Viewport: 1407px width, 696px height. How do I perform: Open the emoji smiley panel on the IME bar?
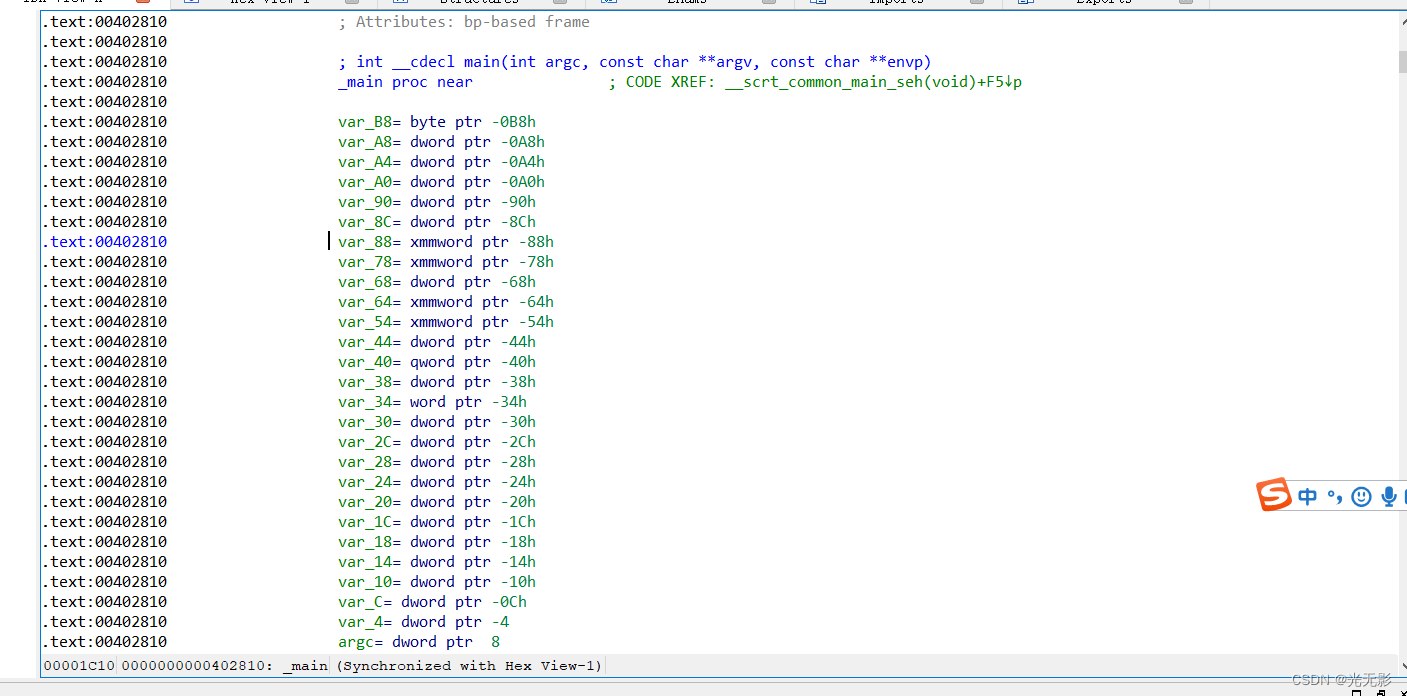[1361, 496]
